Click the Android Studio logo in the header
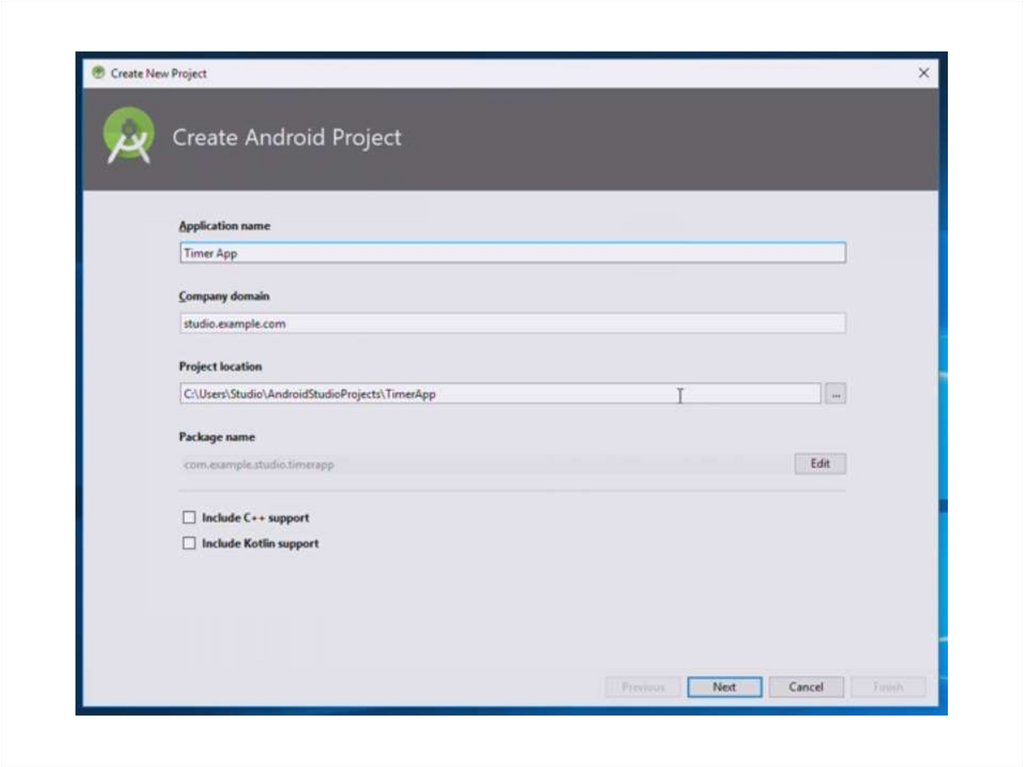The height and width of the screenshot is (767, 1024). click(129, 137)
